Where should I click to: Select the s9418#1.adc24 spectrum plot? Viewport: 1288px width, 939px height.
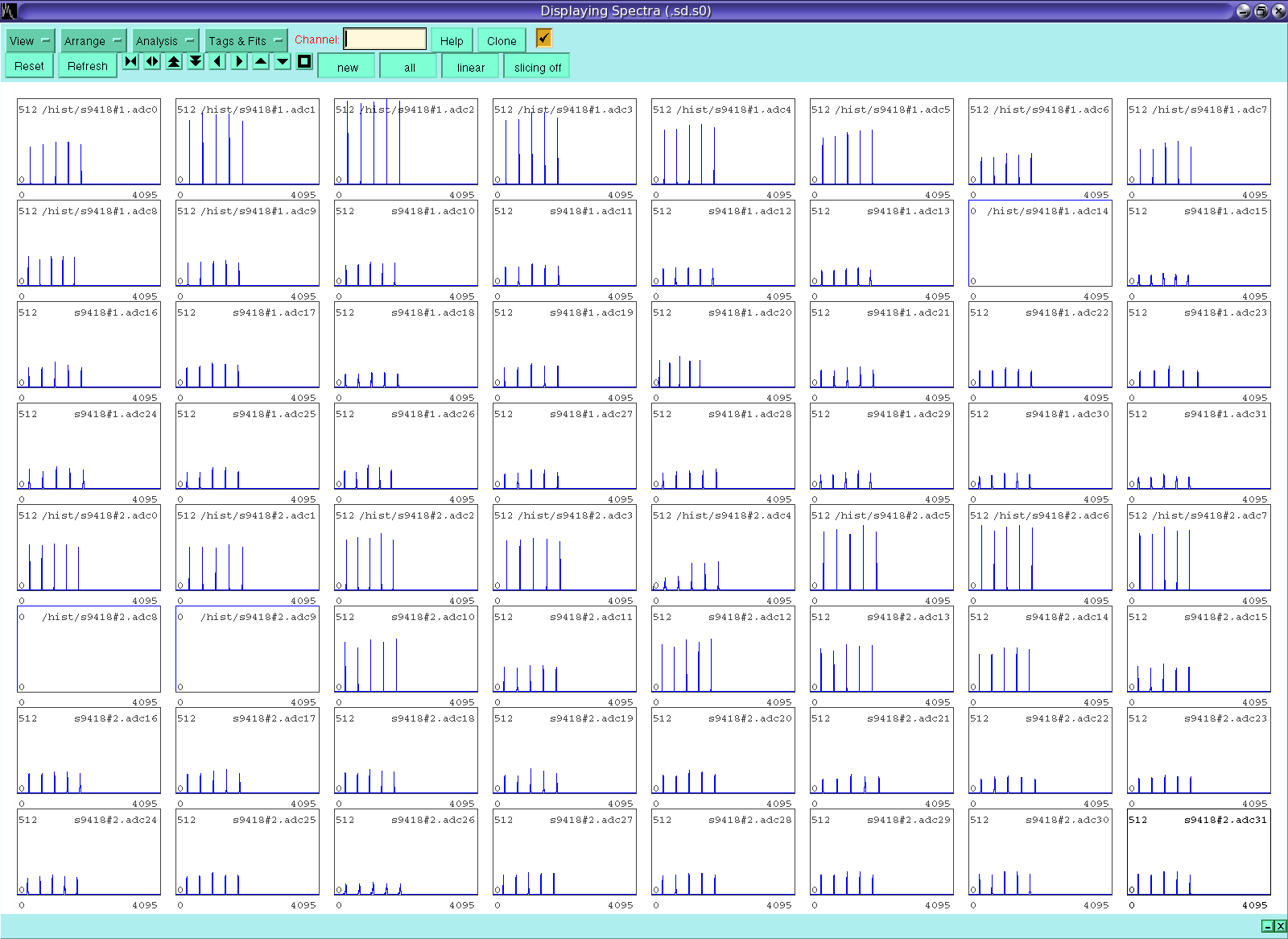coord(89,447)
